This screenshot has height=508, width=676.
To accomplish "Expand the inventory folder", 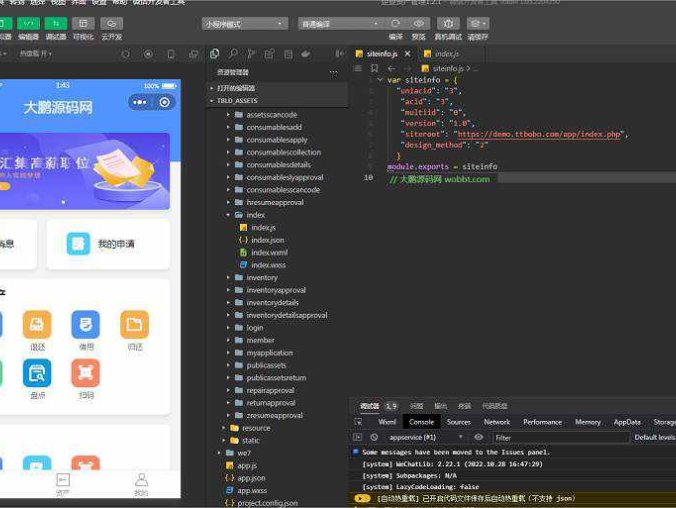I will [262, 277].
